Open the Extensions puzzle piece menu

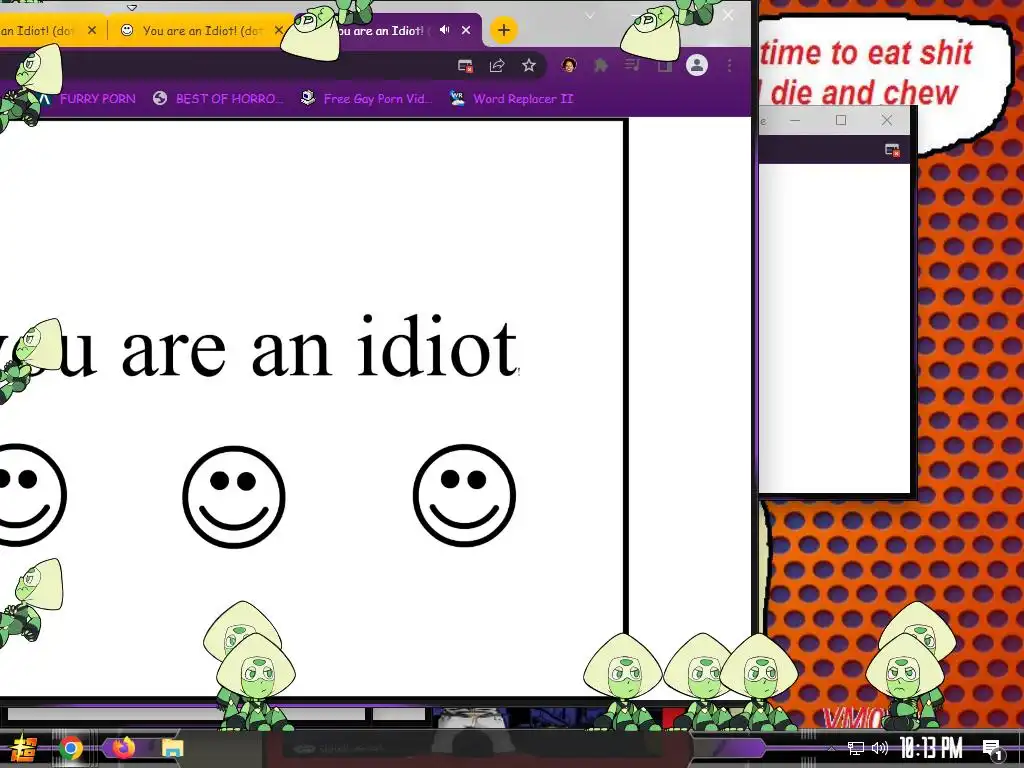(601, 65)
